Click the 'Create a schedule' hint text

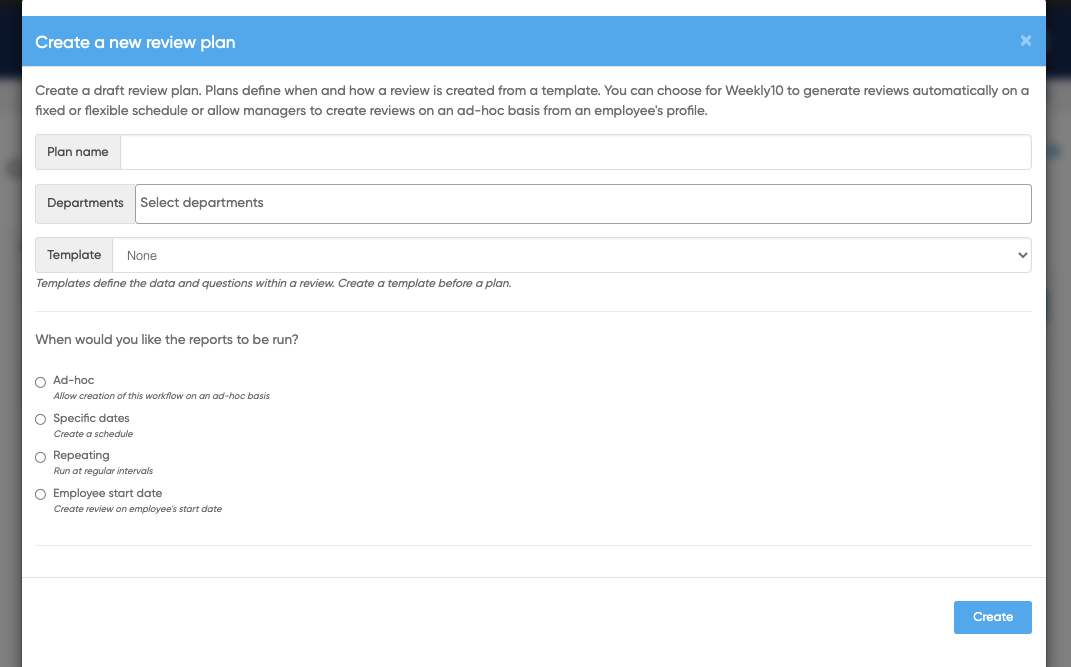[93, 434]
